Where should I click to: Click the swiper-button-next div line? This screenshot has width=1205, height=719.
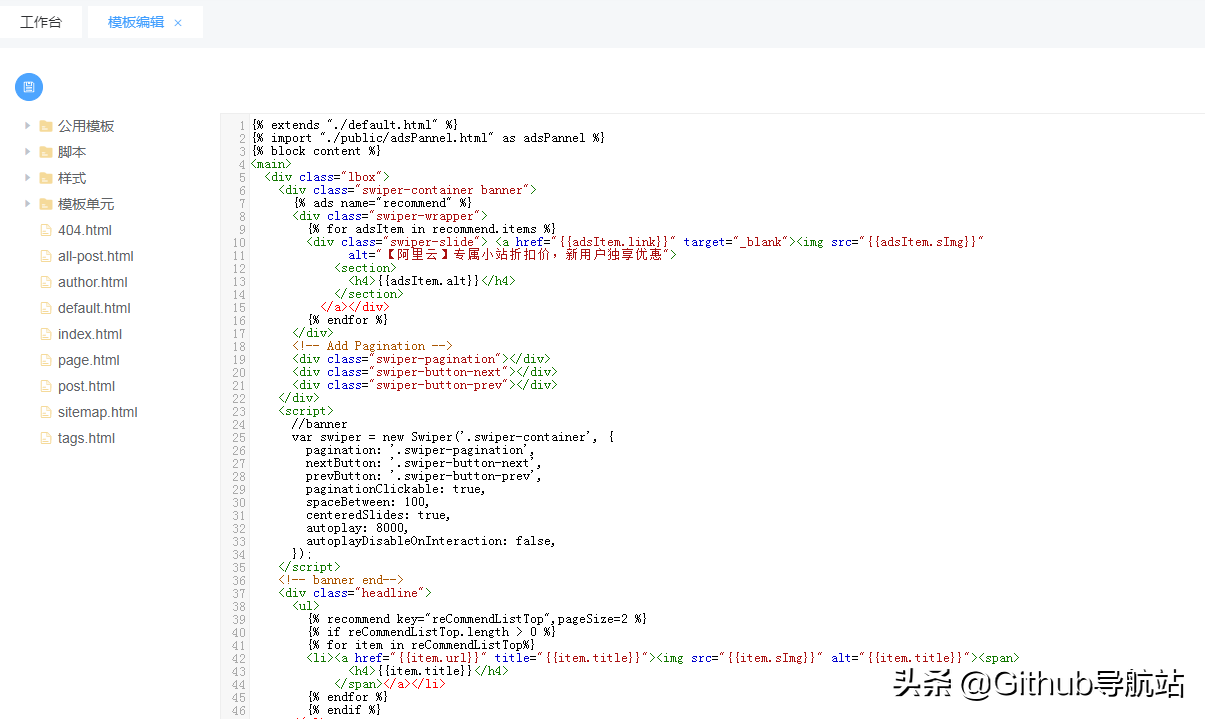[x=425, y=372]
